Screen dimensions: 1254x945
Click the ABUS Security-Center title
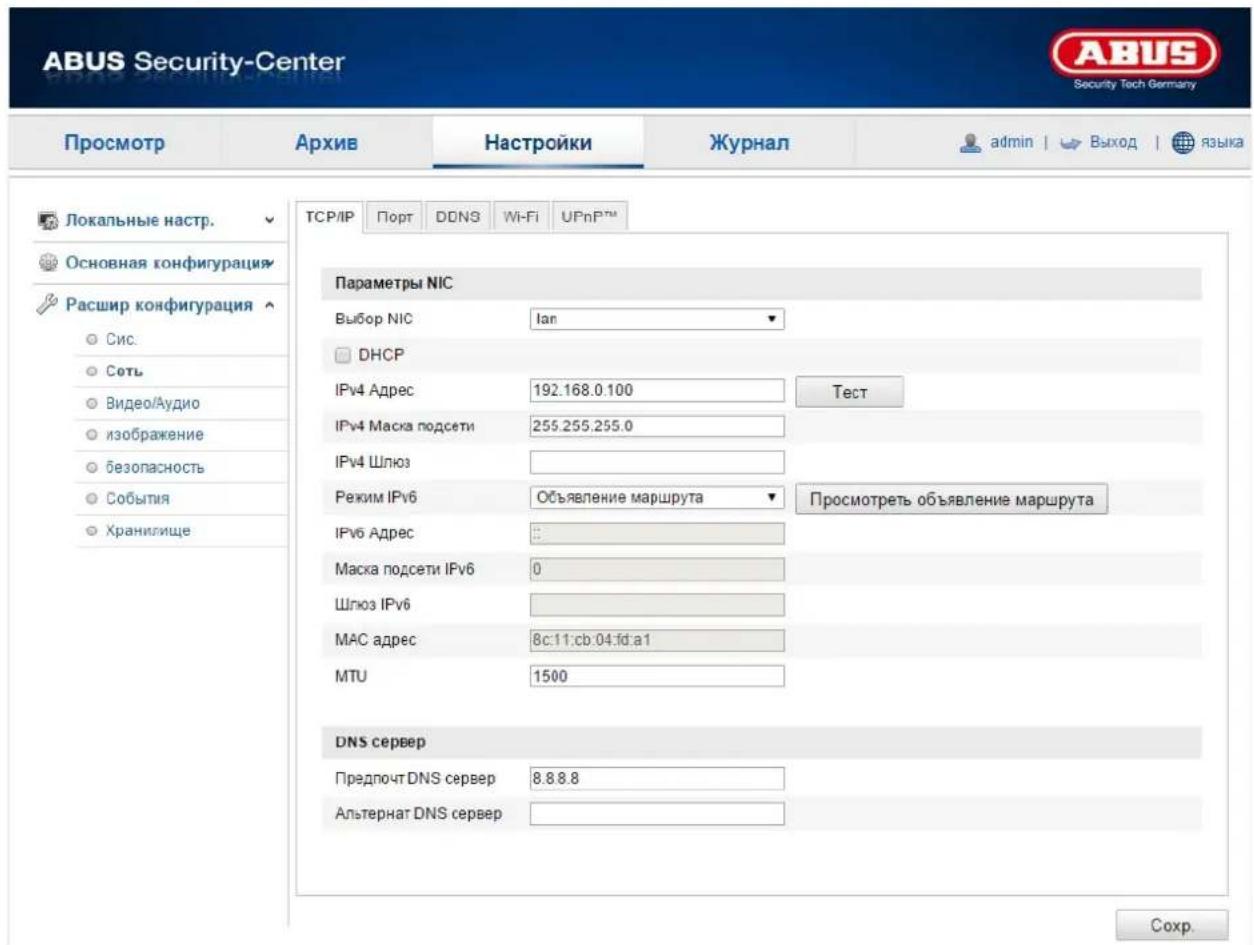point(194,63)
